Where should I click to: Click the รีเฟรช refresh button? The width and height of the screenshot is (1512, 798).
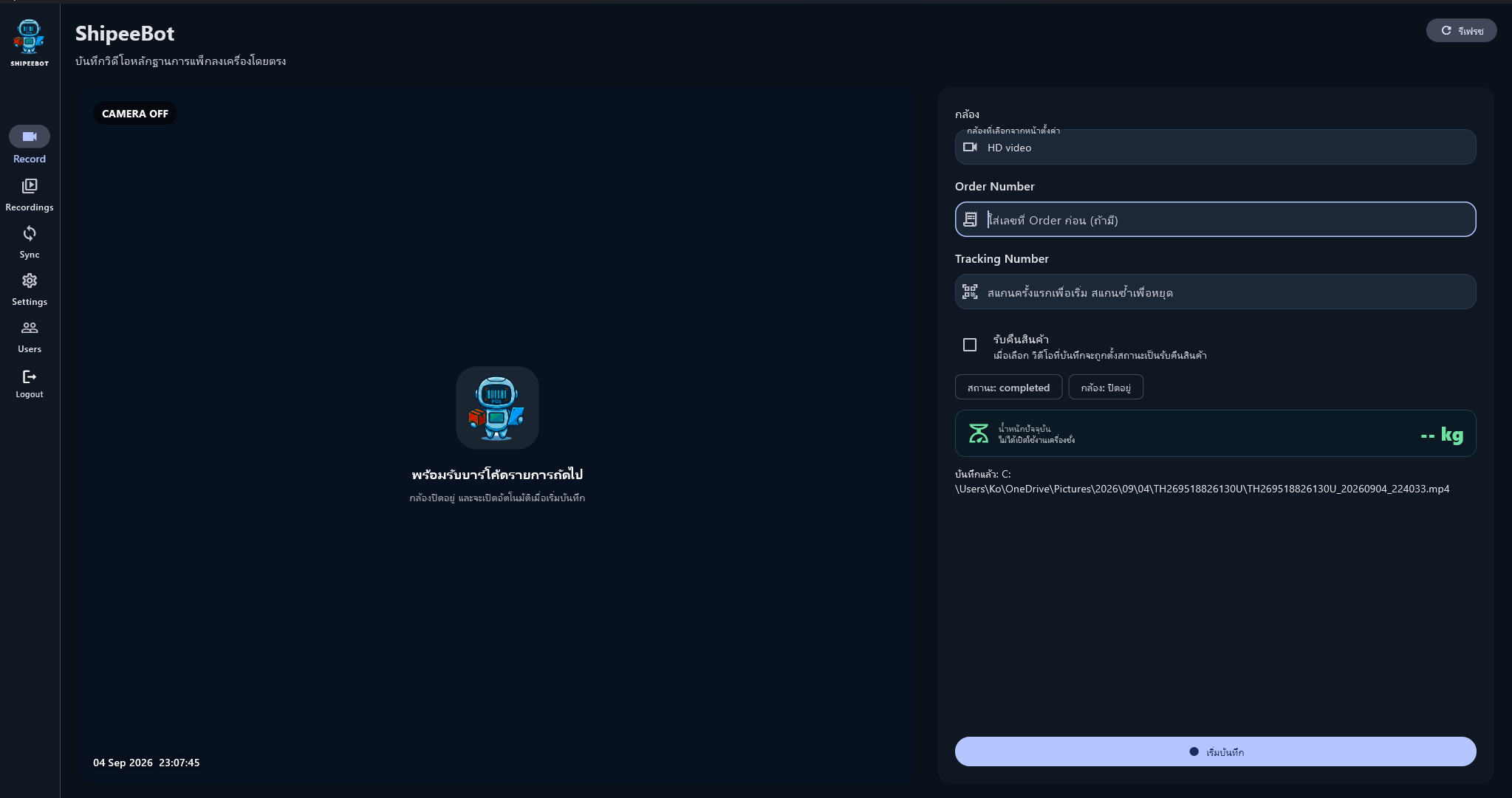point(1461,30)
